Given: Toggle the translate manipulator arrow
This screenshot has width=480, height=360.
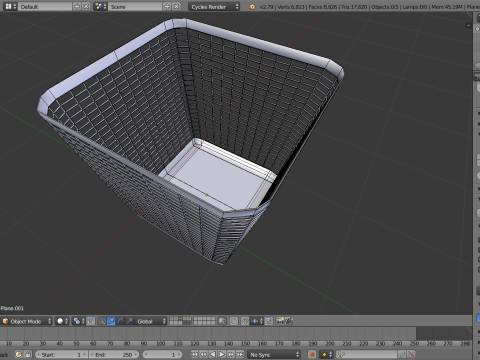Looking at the screenshot, I should click(x=111, y=321).
